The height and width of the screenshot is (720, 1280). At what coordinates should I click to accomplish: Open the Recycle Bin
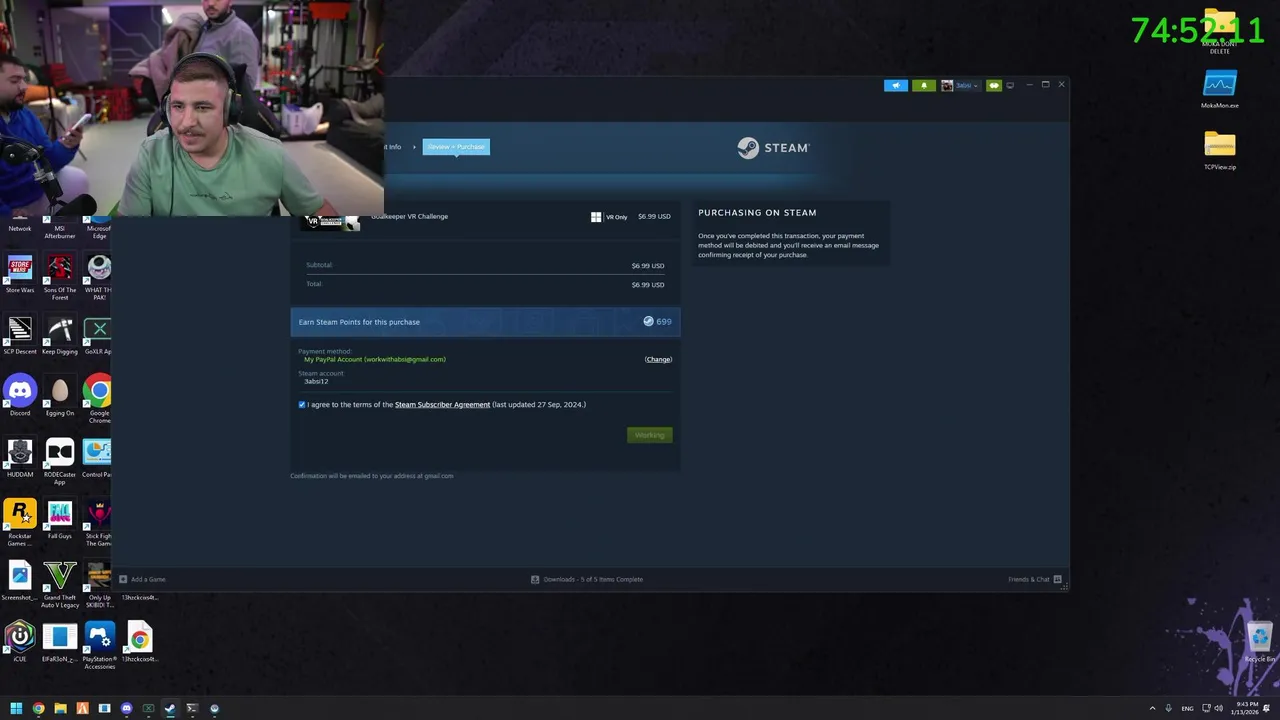[x=1260, y=642]
